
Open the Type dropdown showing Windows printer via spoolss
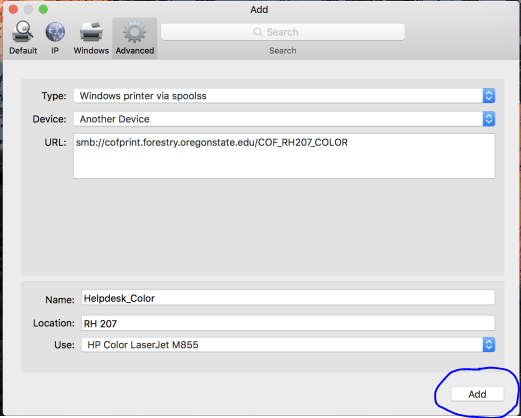coord(284,96)
